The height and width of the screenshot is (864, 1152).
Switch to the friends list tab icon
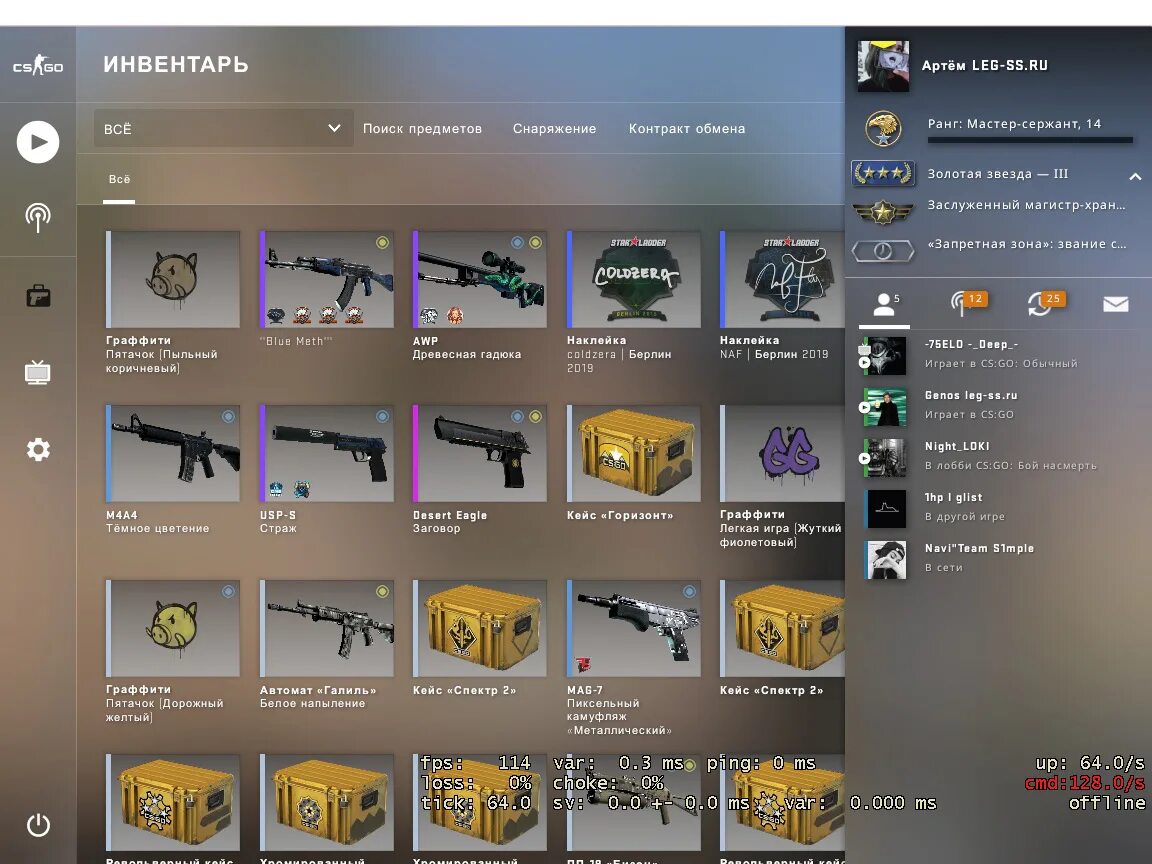pyautogui.click(x=885, y=304)
